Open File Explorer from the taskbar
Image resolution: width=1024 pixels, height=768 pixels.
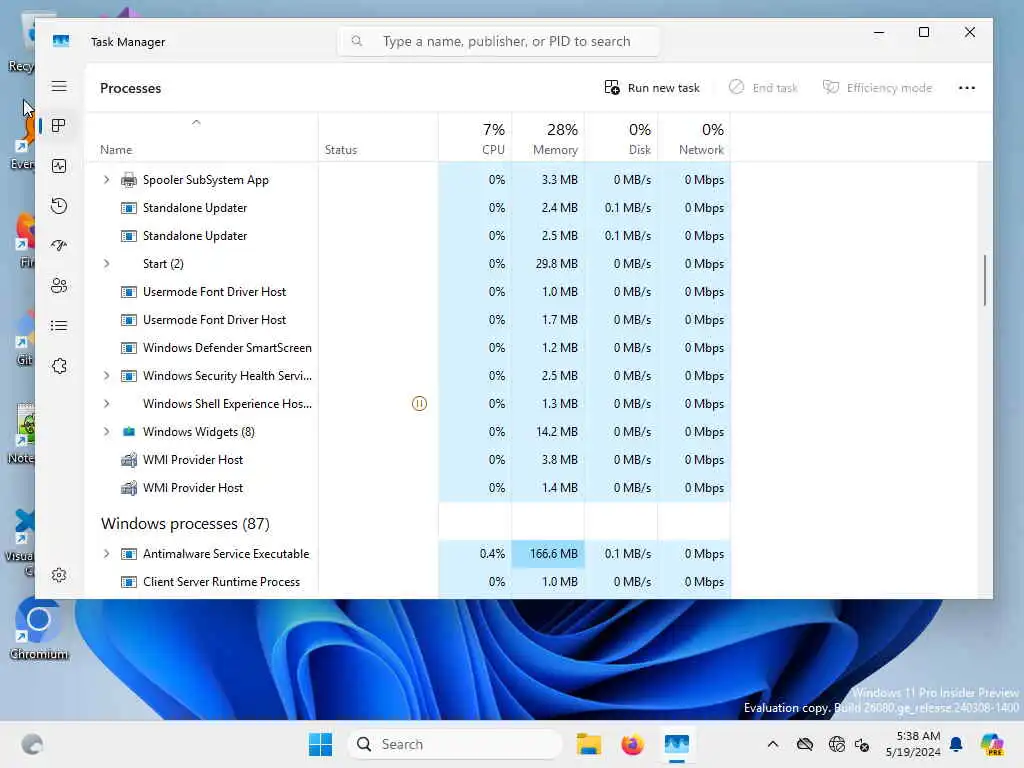point(588,744)
